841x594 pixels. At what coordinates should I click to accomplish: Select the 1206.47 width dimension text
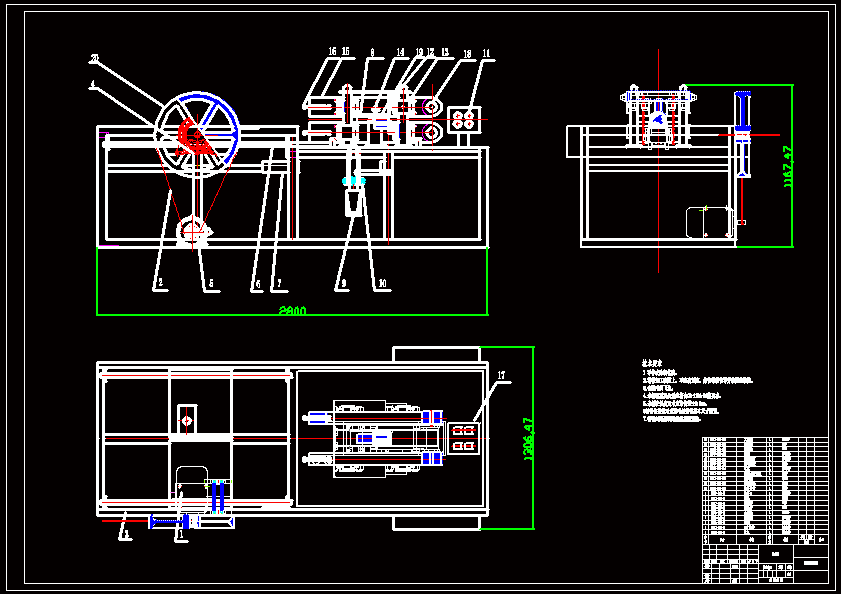click(528, 439)
